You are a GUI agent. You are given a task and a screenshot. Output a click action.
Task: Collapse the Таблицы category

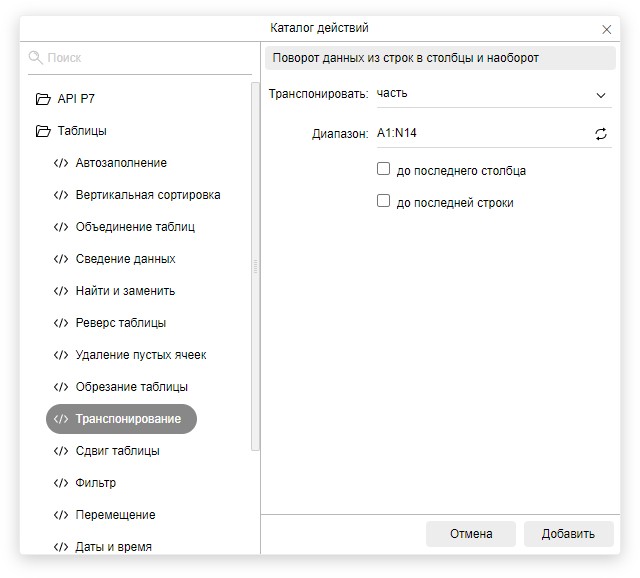point(82,131)
